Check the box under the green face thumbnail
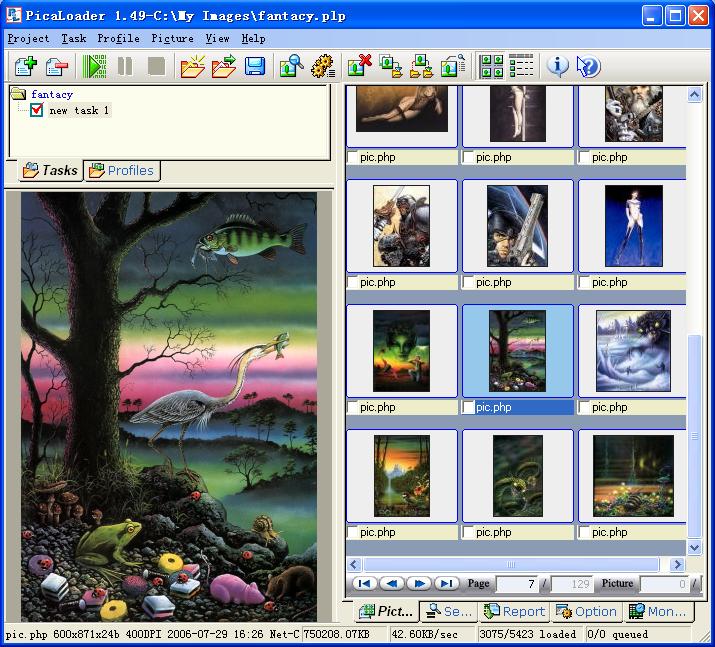The width and height of the screenshot is (715, 647). point(352,408)
